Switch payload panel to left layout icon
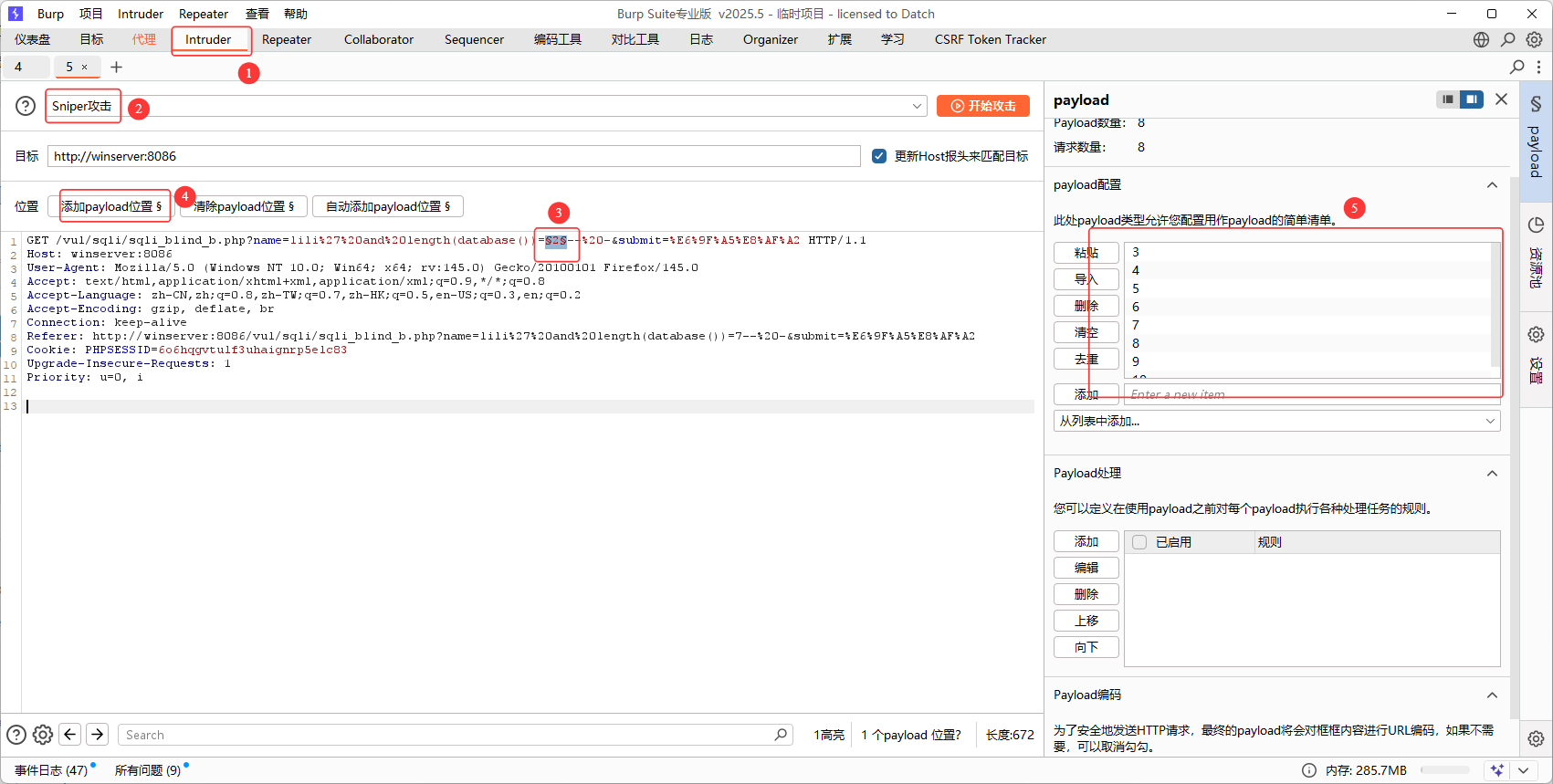1553x784 pixels. pos(1447,99)
